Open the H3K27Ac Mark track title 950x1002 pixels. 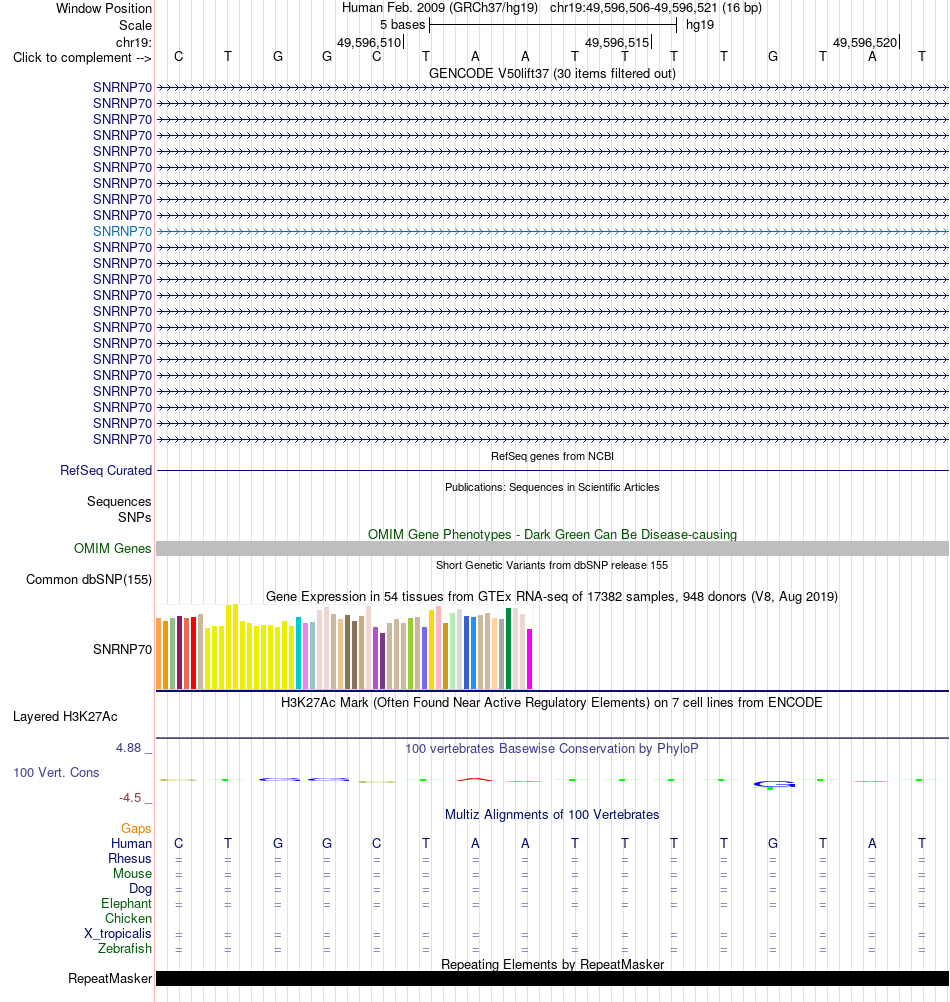552,702
